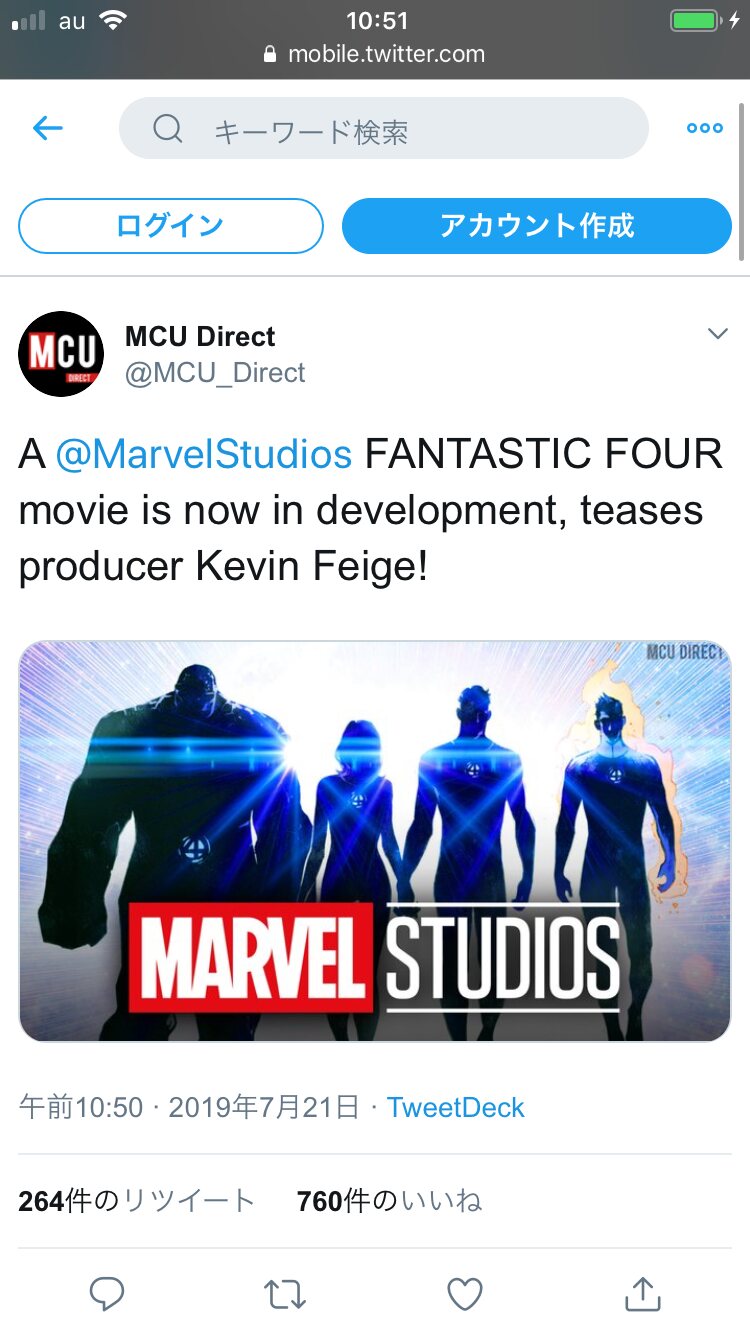750x1334 pixels.
Task: View the 760件のいいね list
Action: 389,1201
